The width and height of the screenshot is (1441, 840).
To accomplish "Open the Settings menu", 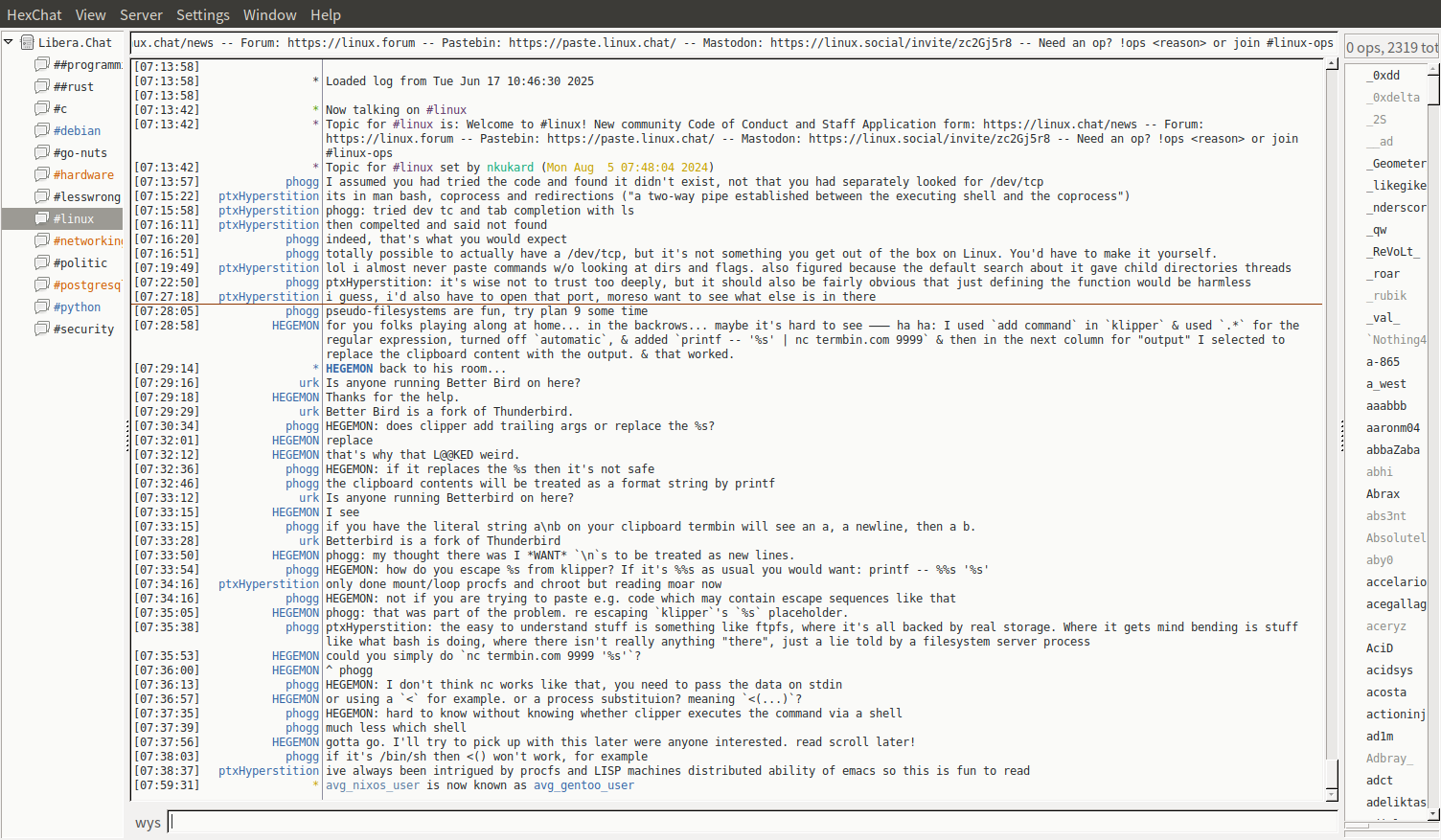I will tap(202, 14).
